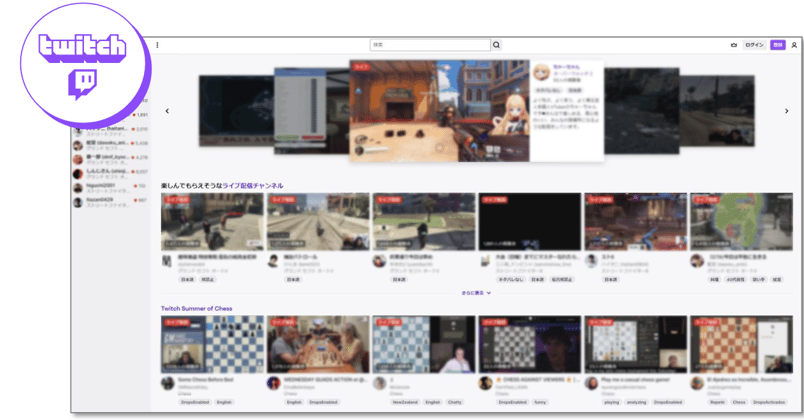
Task: Expand more channels with さらに表示
Action: [x=476, y=293]
